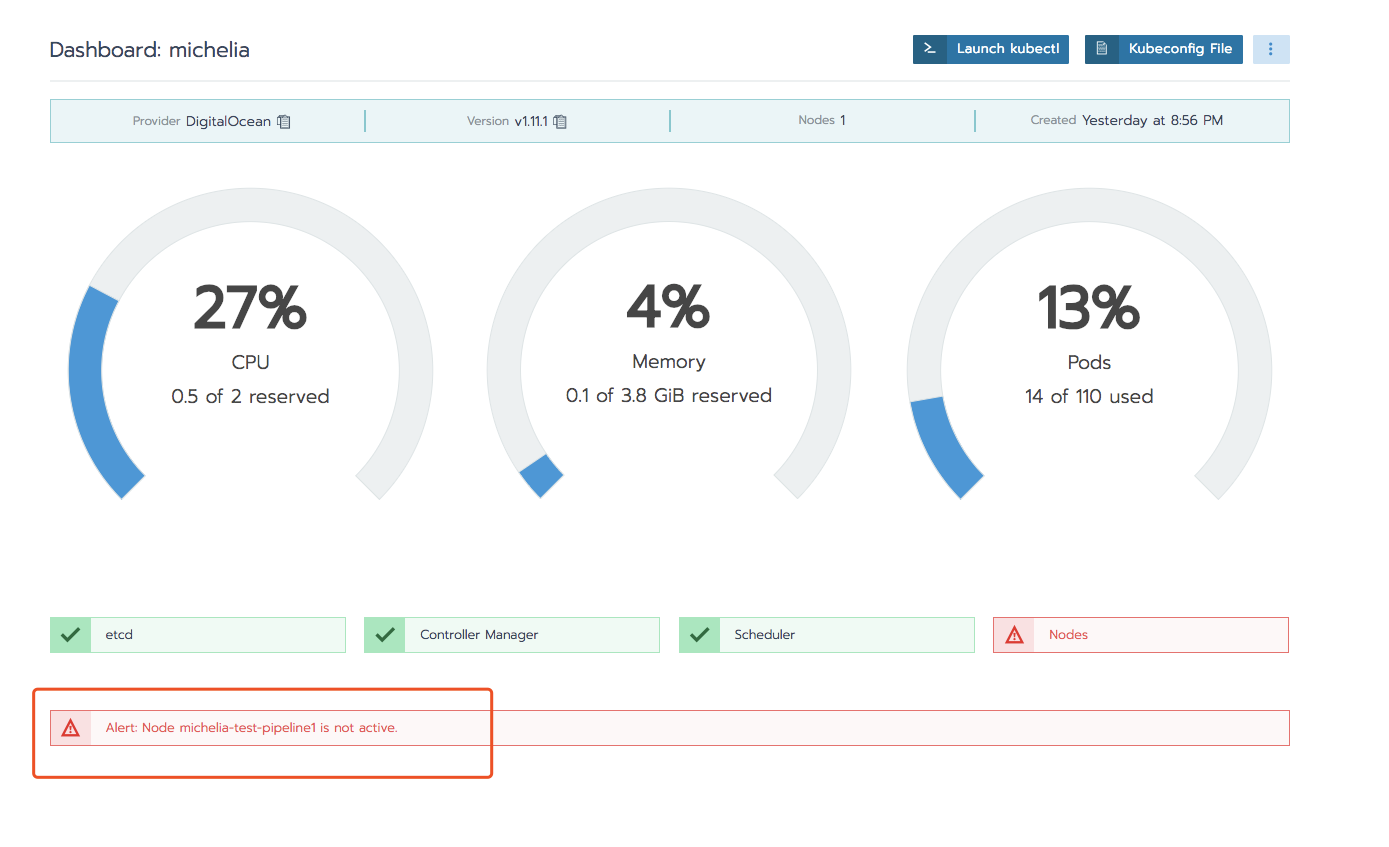1389x847 pixels.
Task: Open the cluster options kebab menu
Action: [1271, 48]
